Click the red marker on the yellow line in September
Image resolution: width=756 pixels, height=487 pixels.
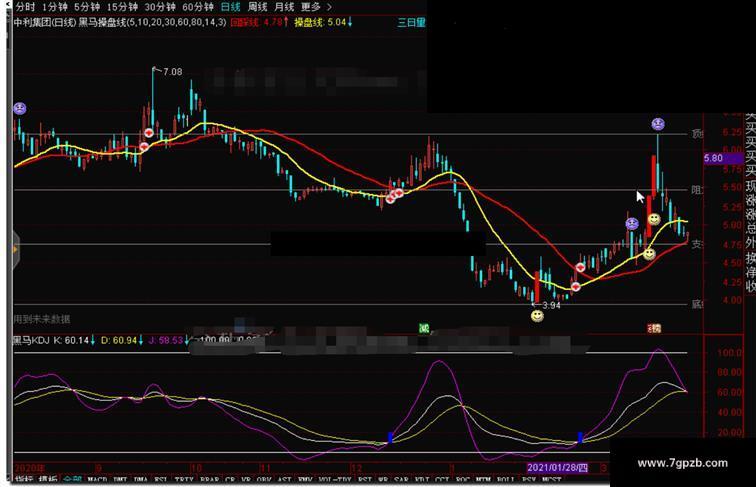(x=144, y=147)
